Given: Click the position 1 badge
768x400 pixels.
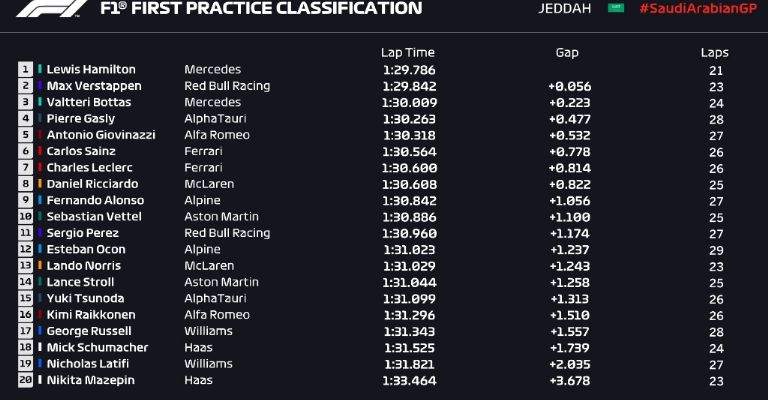Looking at the screenshot, I should click(x=25, y=70).
